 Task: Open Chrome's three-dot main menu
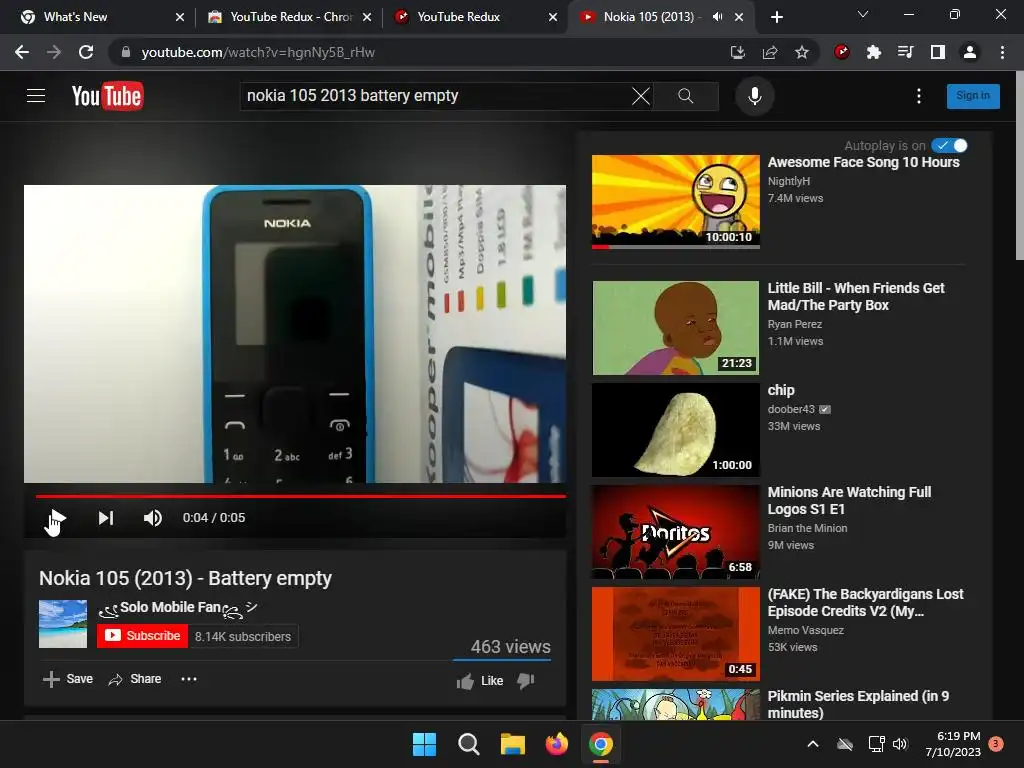coord(1002,52)
